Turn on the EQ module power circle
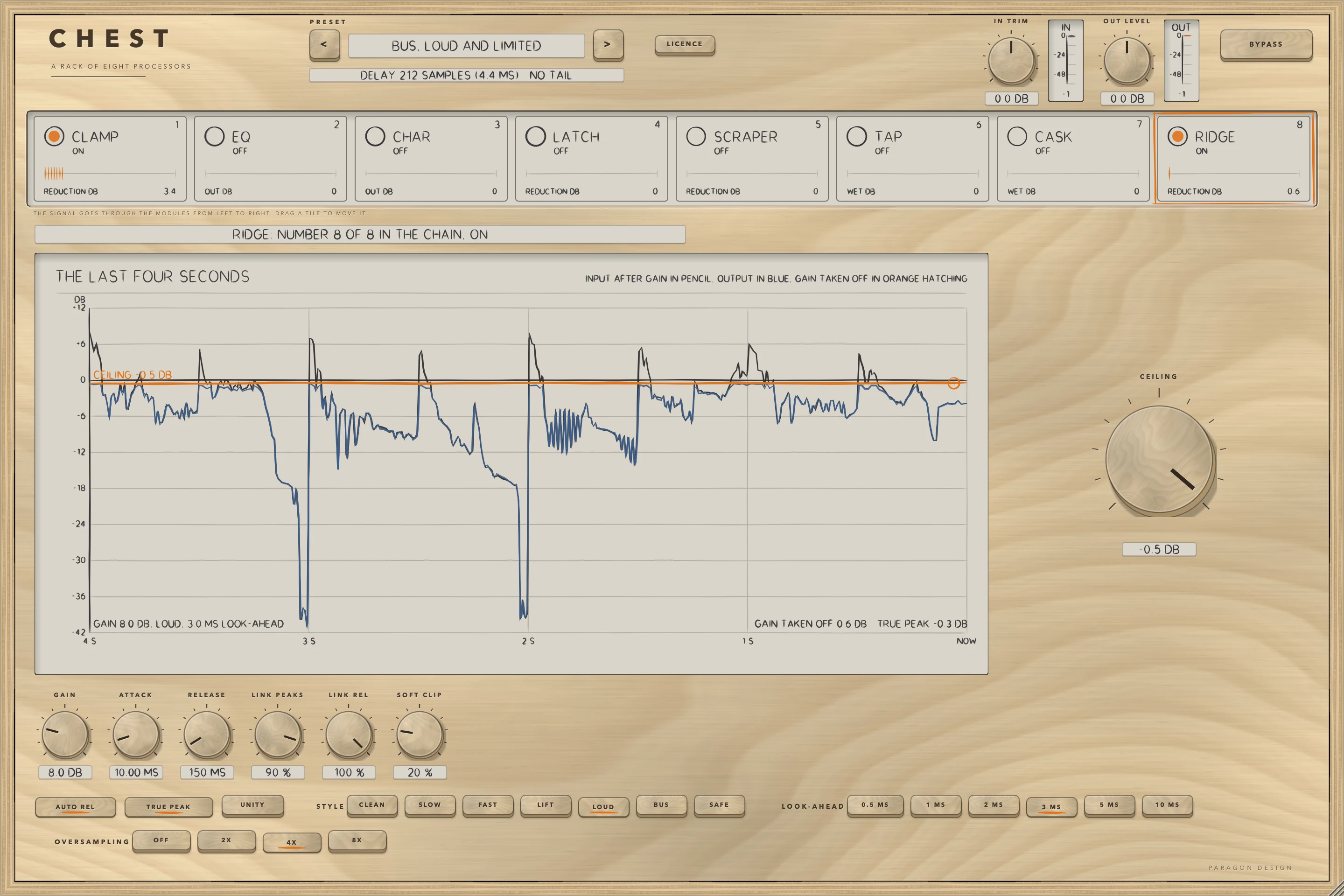This screenshot has width=1344, height=896. coord(214,136)
